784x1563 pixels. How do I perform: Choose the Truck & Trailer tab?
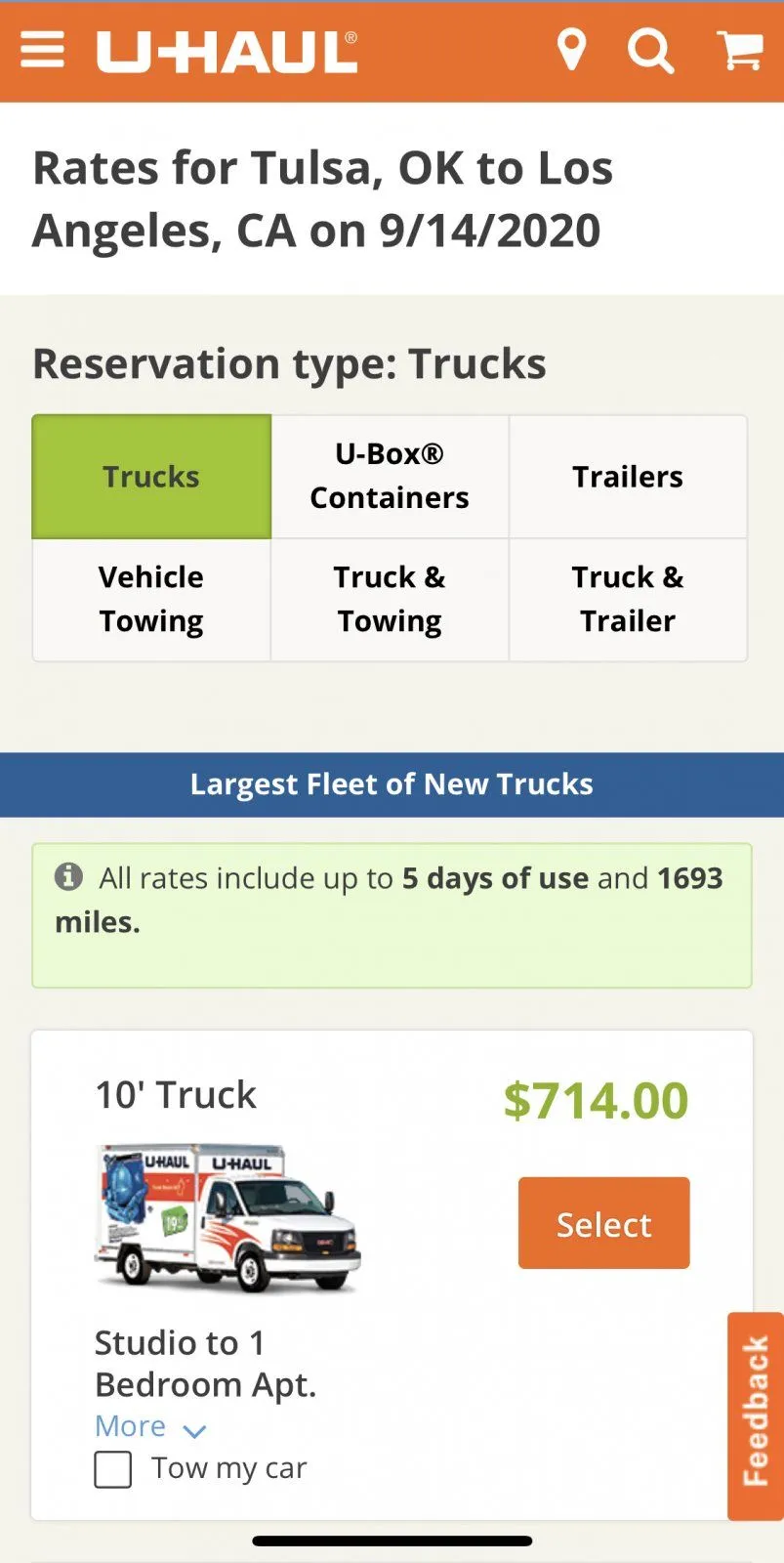pos(628,599)
